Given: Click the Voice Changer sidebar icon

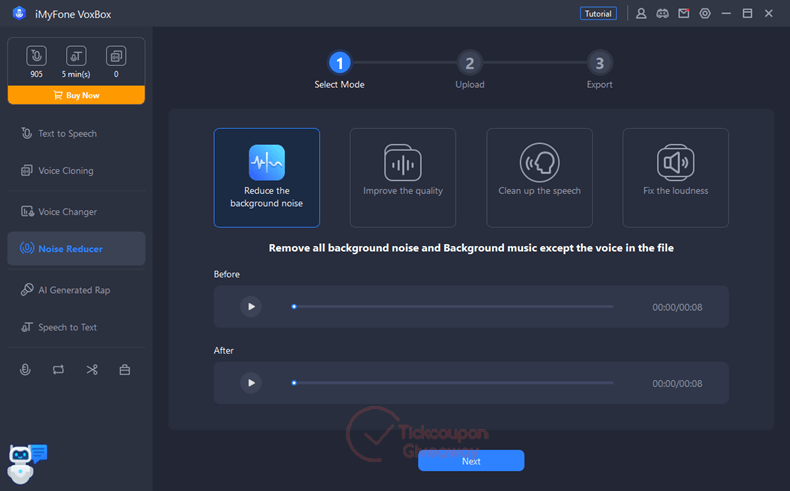Looking at the screenshot, I should [x=27, y=212].
